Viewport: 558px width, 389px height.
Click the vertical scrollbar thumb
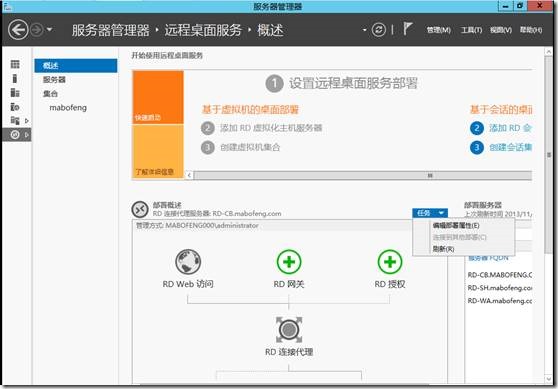click(548, 155)
